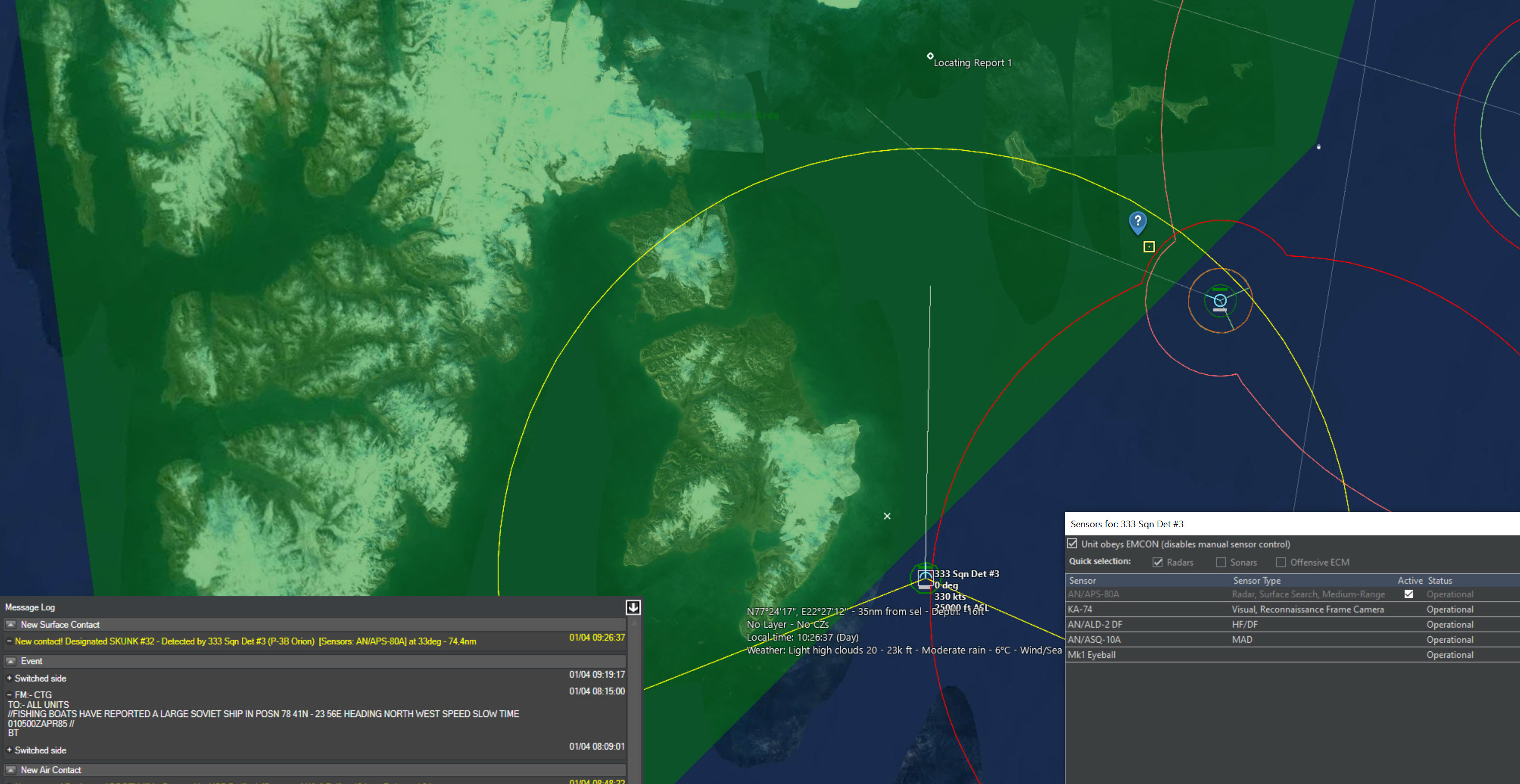Screen dimensions: 1520x784
Task: Toggle the Sonars quick selection checkbox
Action: 1221,562
